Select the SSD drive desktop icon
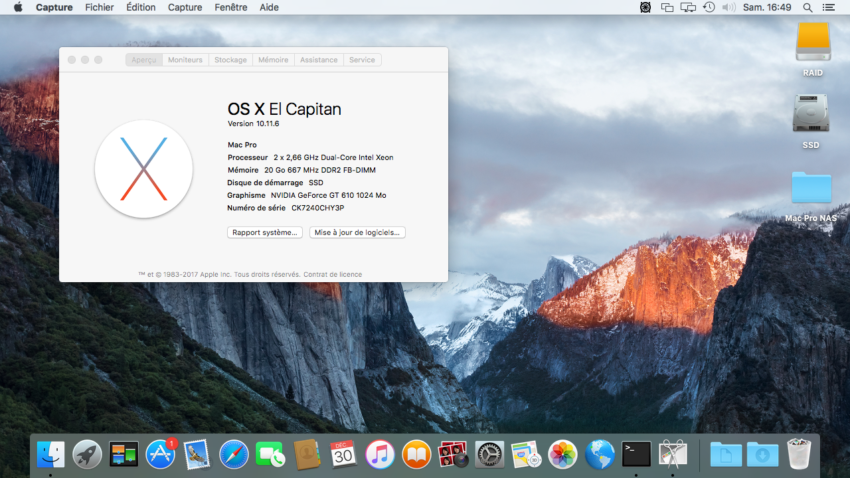 click(x=811, y=115)
